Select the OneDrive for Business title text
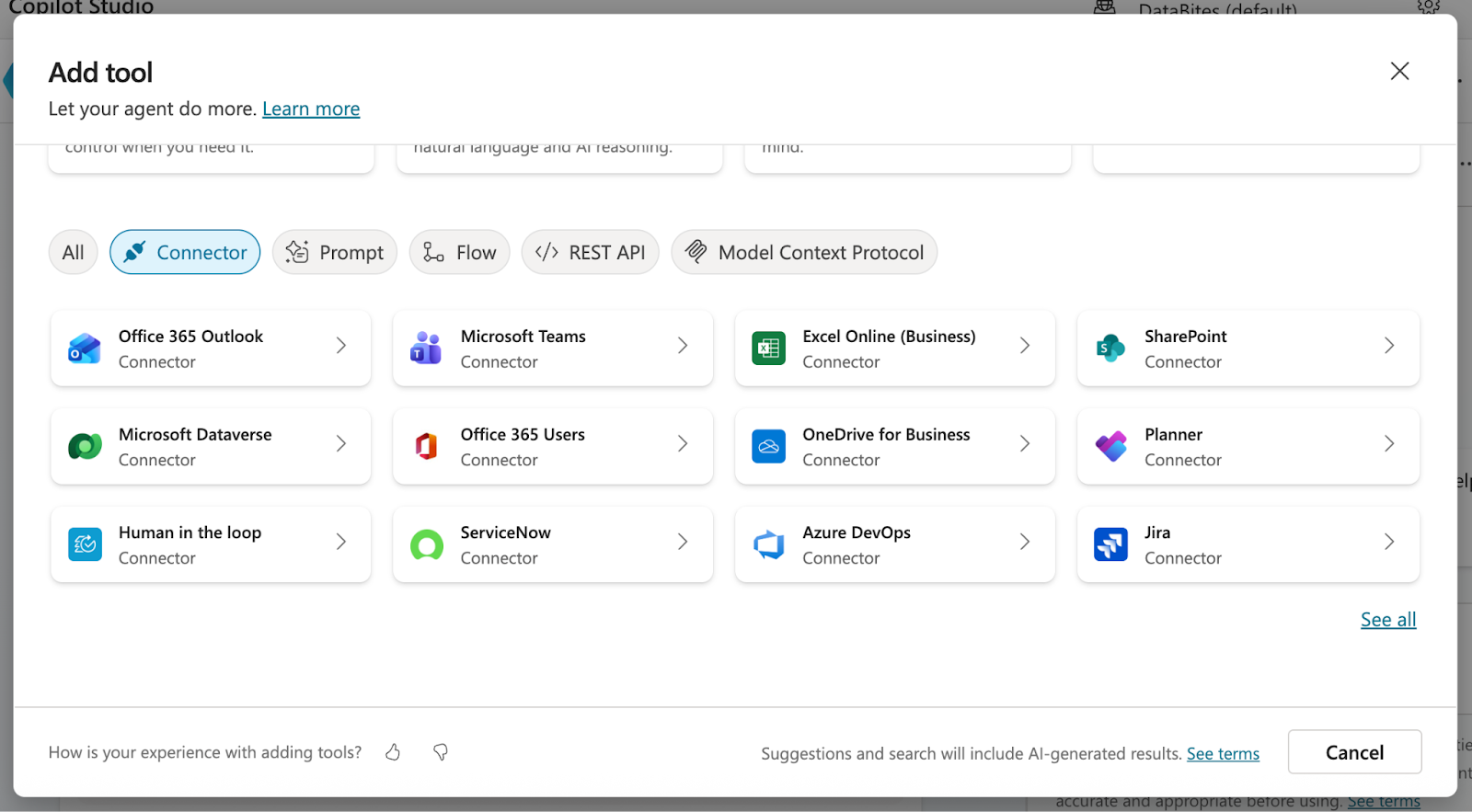The width and height of the screenshot is (1472, 812). pyautogui.click(x=886, y=434)
